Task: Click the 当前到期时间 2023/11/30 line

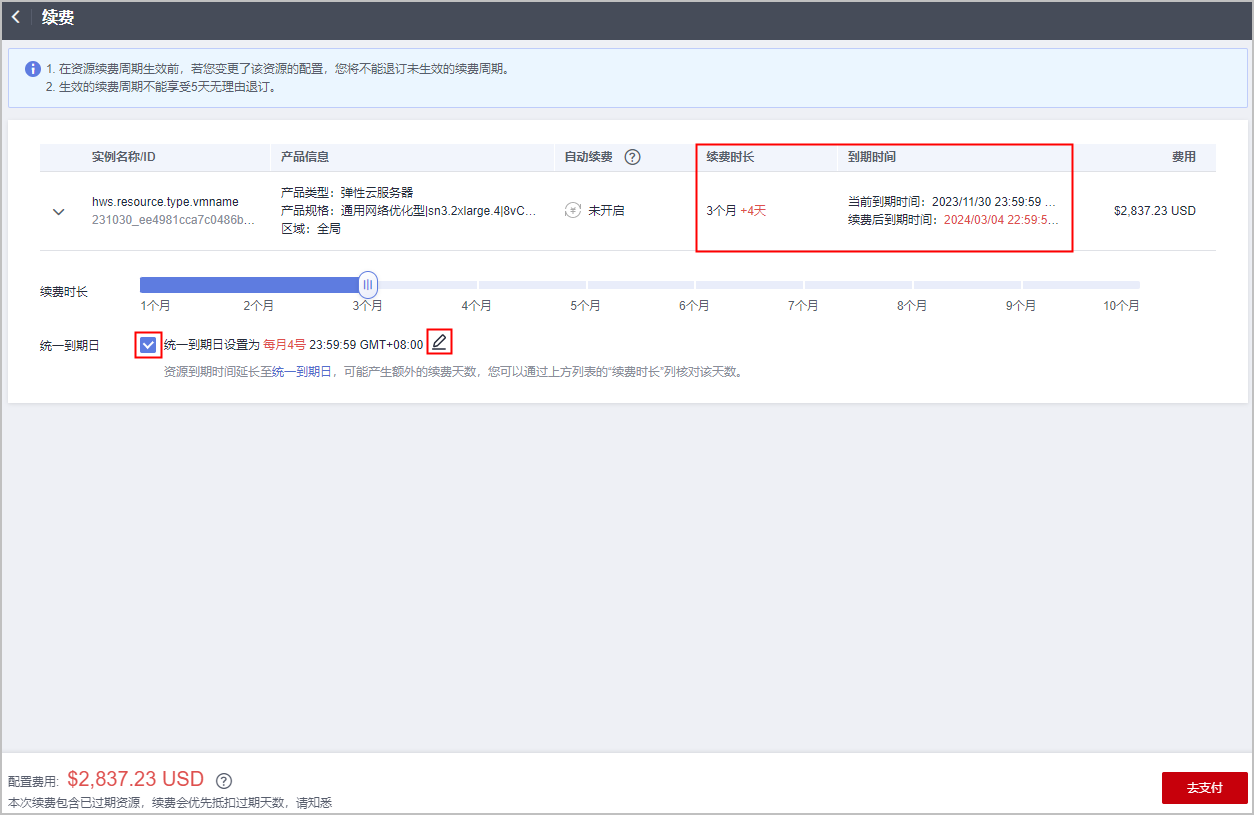Action: [952, 202]
